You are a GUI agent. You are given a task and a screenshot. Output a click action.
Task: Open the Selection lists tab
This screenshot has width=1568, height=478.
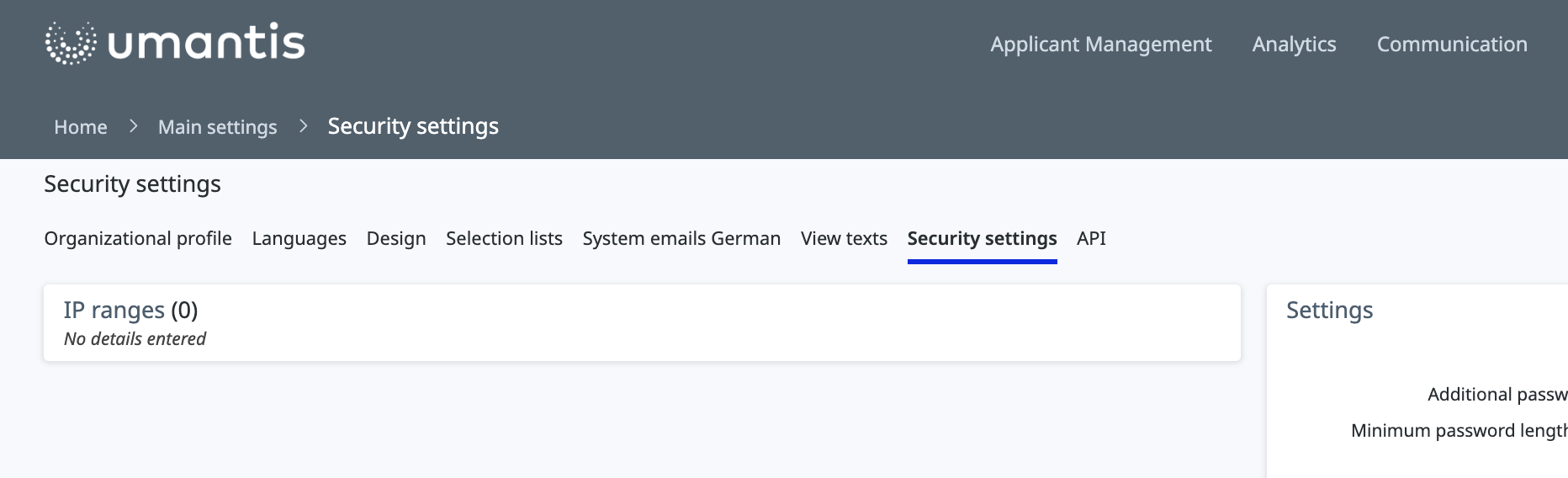coord(504,238)
